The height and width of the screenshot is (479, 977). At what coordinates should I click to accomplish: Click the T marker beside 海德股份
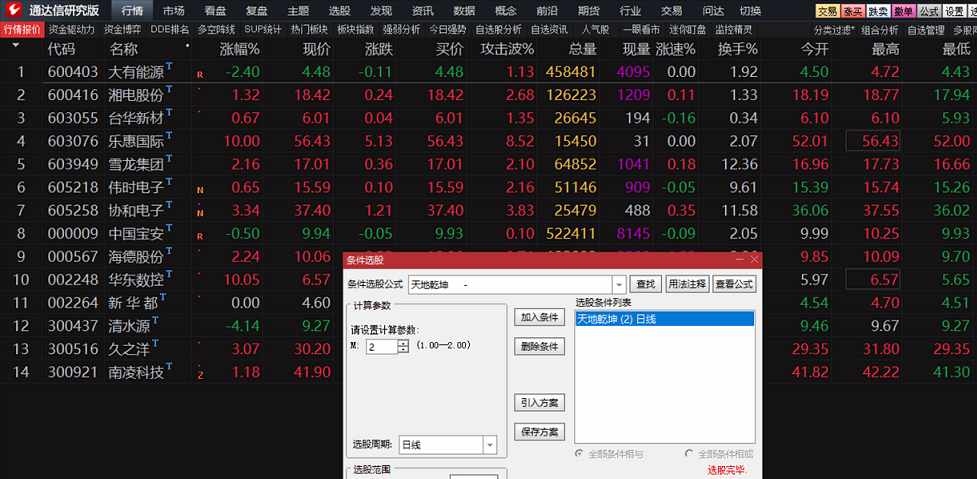point(169,251)
